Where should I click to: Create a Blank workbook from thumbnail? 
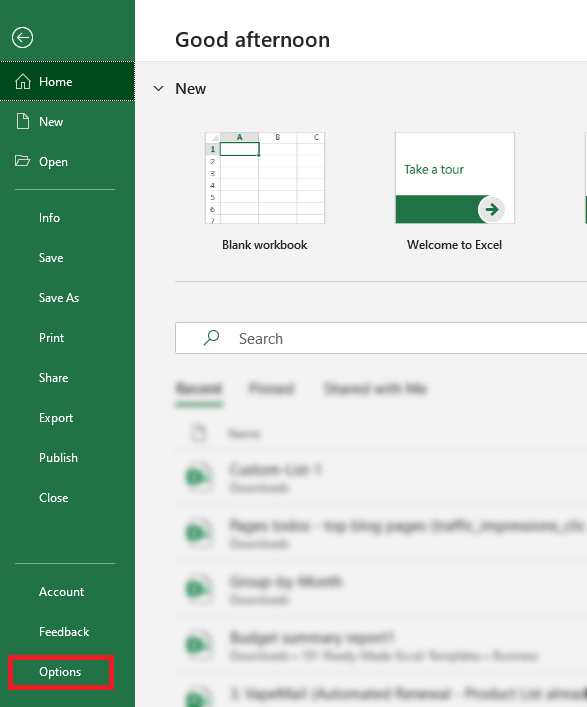[x=265, y=178]
